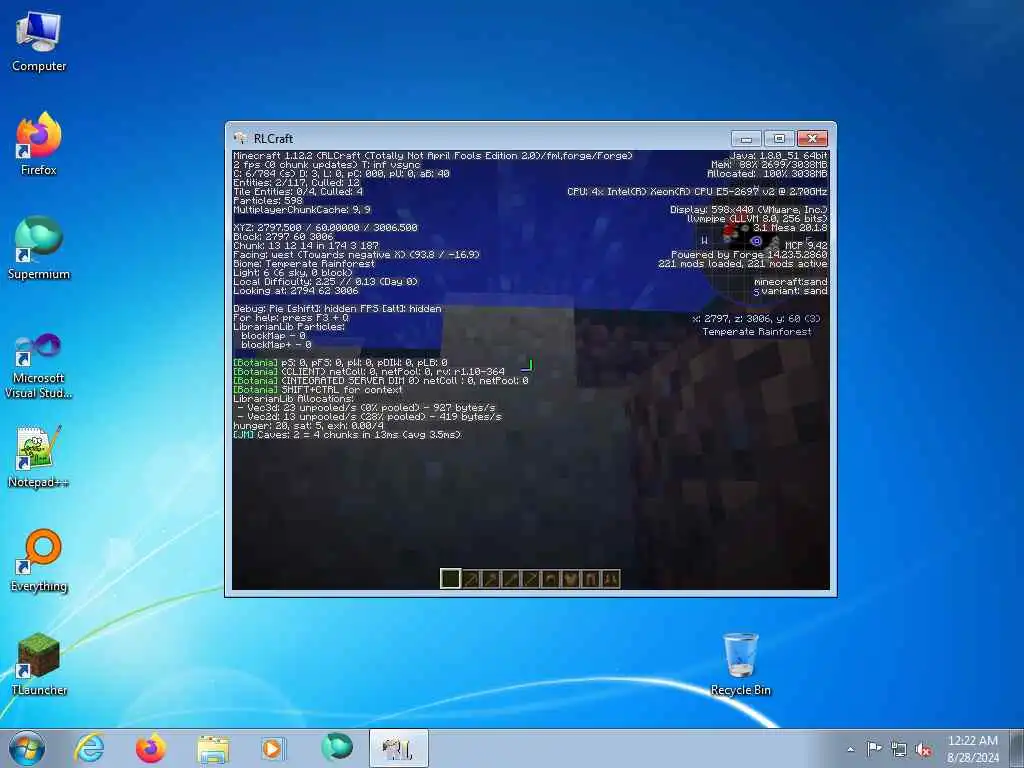
Task: Click the 'minecraft:sand' block line
Action: point(791,281)
